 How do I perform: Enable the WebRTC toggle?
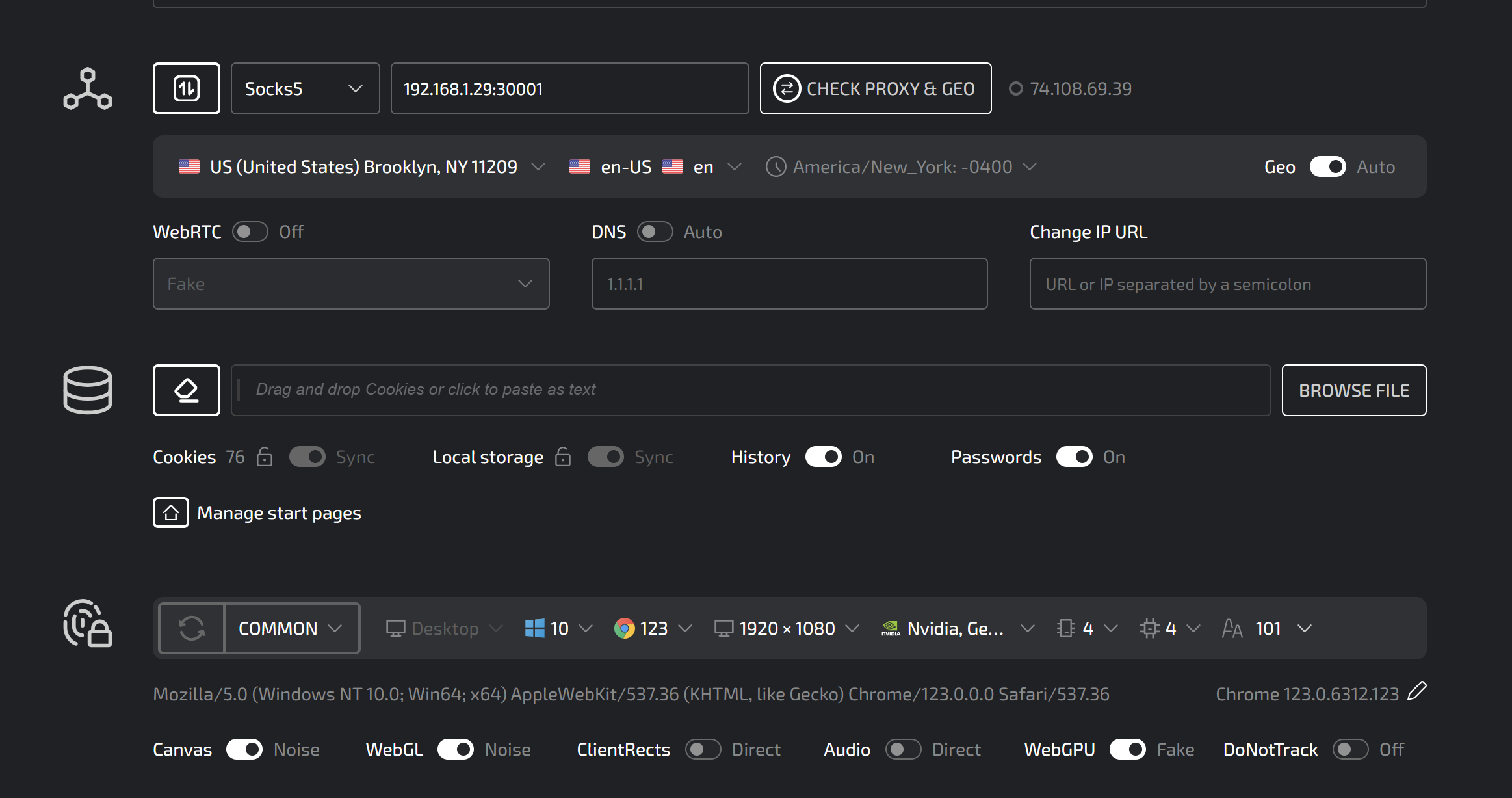click(x=250, y=232)
